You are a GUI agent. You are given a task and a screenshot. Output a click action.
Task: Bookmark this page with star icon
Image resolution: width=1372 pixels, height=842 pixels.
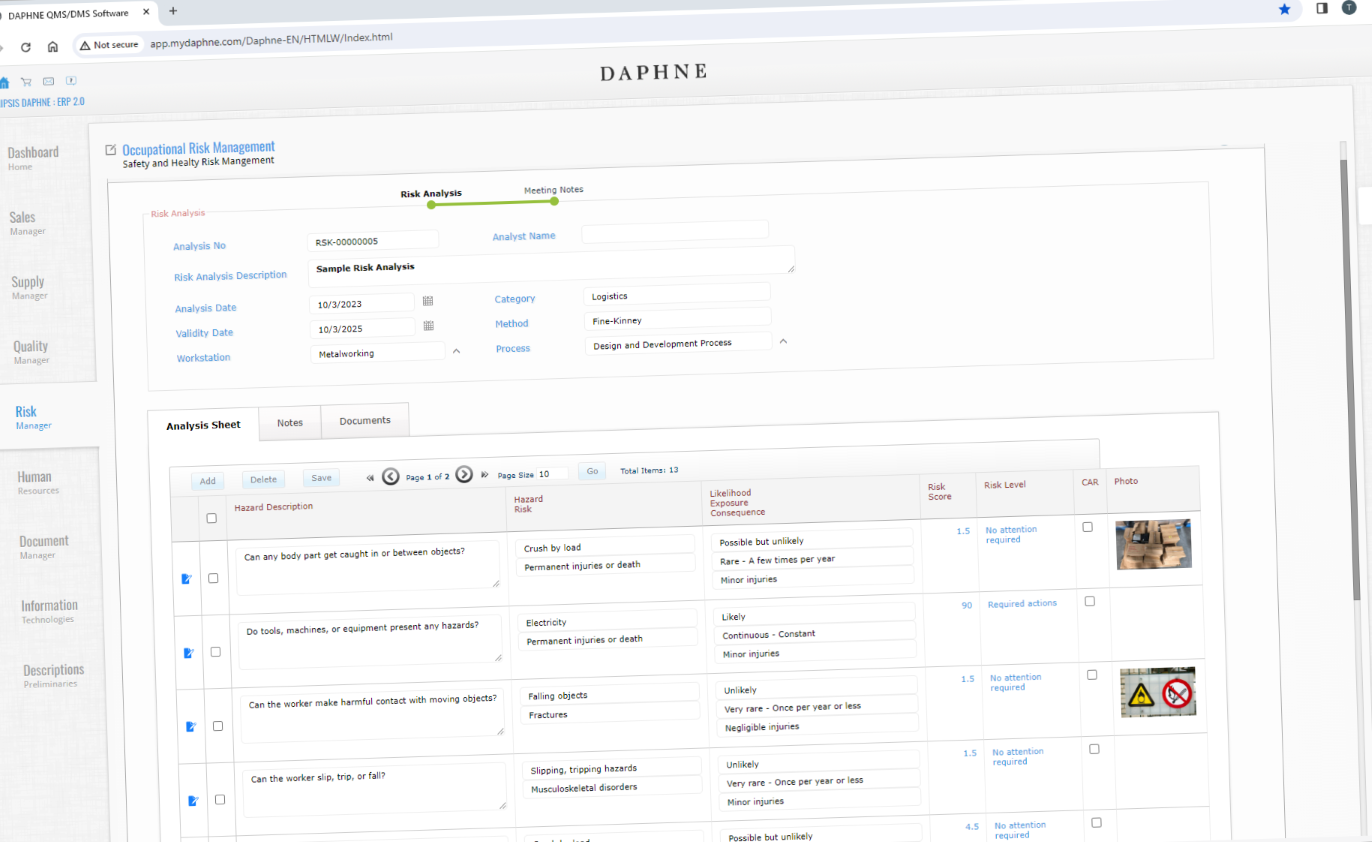coord(1284,9)
